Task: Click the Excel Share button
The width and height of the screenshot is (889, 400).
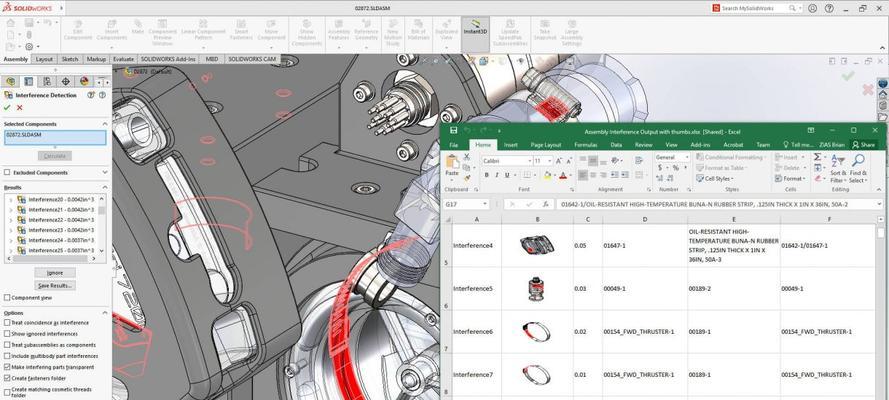Action: (863, 145)
